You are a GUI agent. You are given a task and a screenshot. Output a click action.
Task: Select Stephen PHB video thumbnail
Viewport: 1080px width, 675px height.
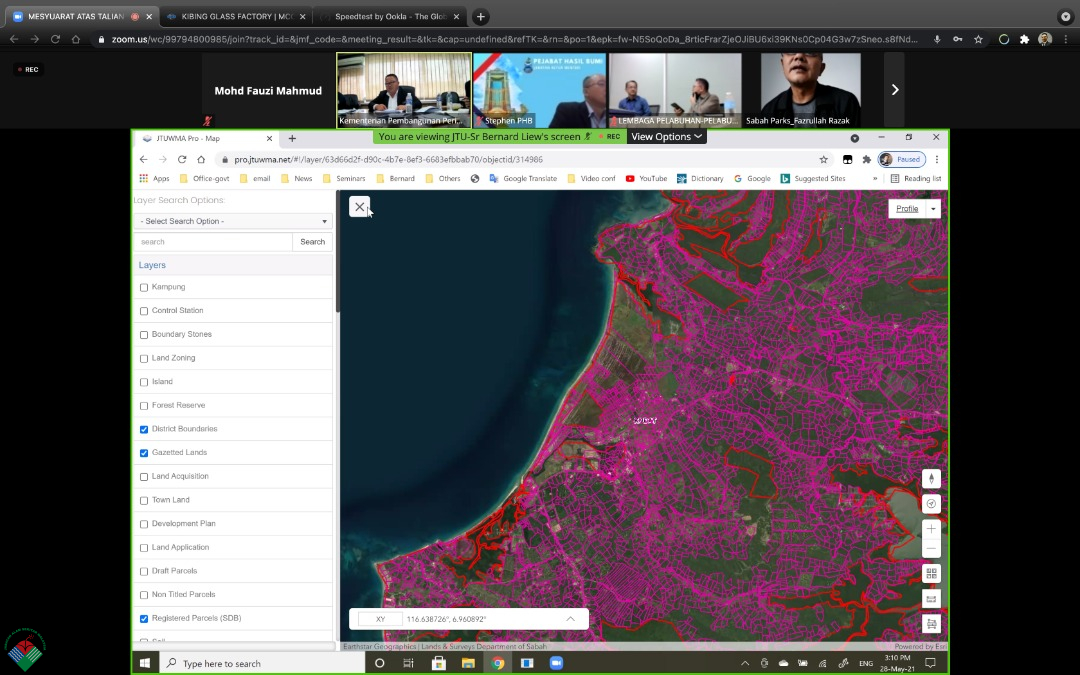(539, 90)
